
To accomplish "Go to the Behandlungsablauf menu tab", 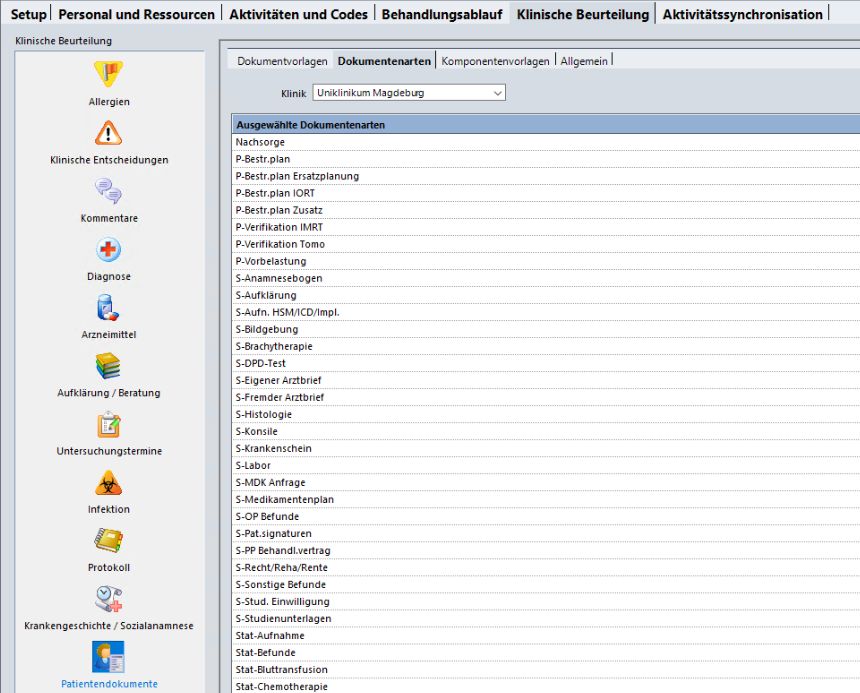I will click(x=441, y=14).
